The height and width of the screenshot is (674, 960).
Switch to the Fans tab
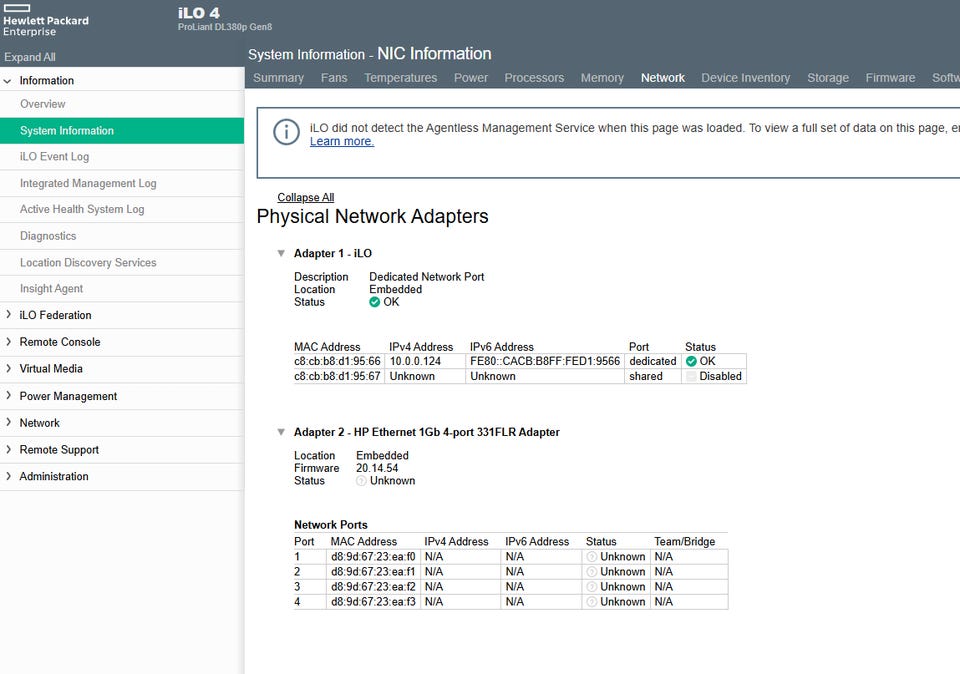pyautogui.click(x=334, y=78)
